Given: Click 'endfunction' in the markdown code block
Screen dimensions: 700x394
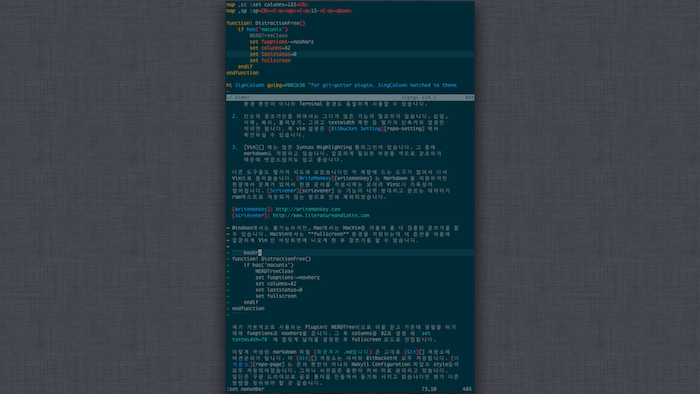Looking at the screenshot, I should [248, 309].
